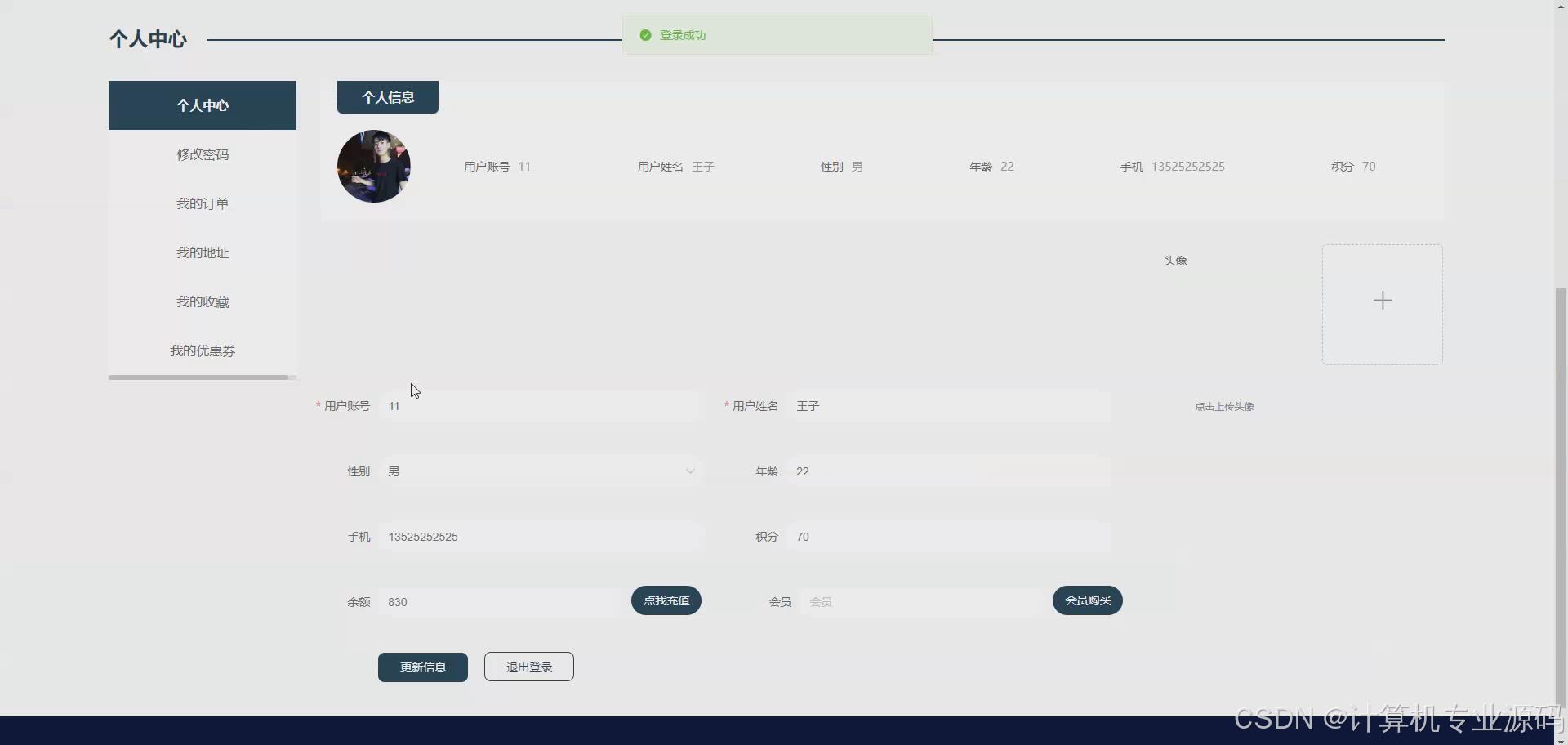The height and width of the screenshot is (745, 1568).
Task: Click the 头像 label
Action: pyautogui.click(x=1175, y=261)
